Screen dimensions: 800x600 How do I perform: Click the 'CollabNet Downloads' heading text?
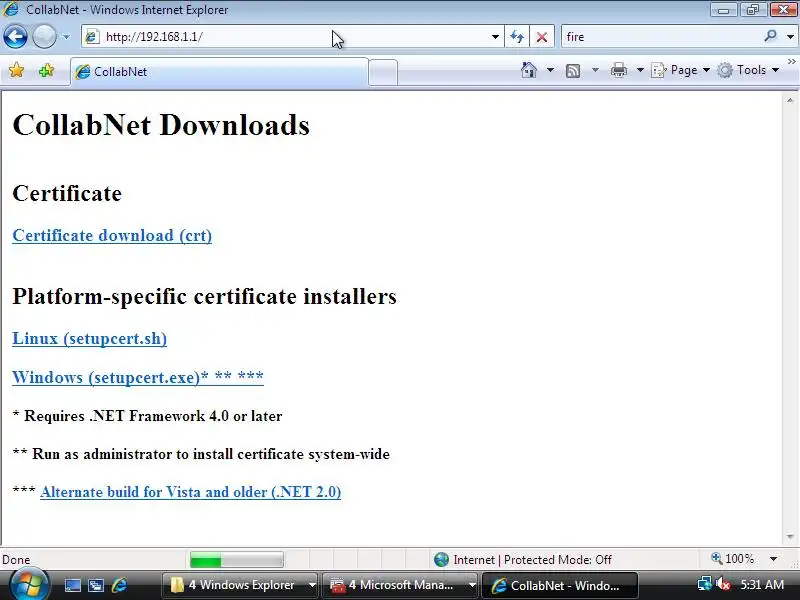coord(161,125)
